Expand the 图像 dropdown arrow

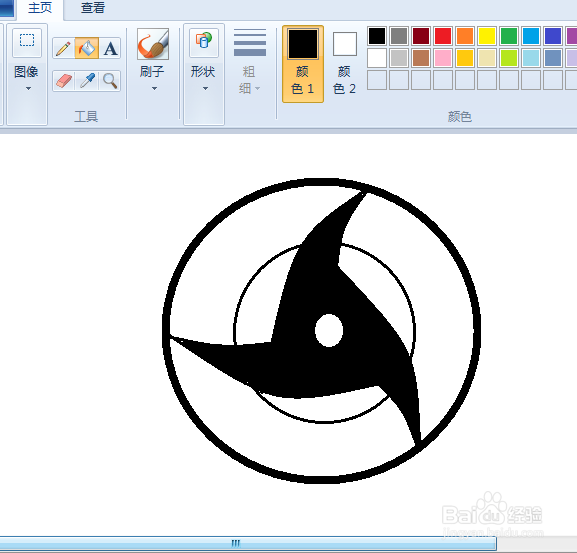[x=28, y=88]
